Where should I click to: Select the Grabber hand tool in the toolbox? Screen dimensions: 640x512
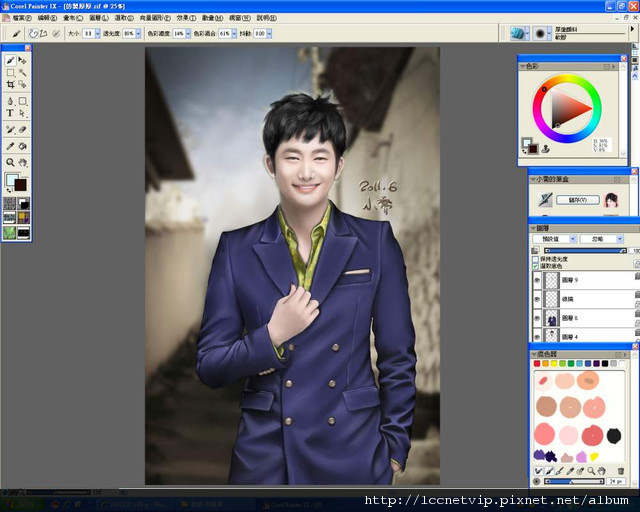(x=22, y=163)
